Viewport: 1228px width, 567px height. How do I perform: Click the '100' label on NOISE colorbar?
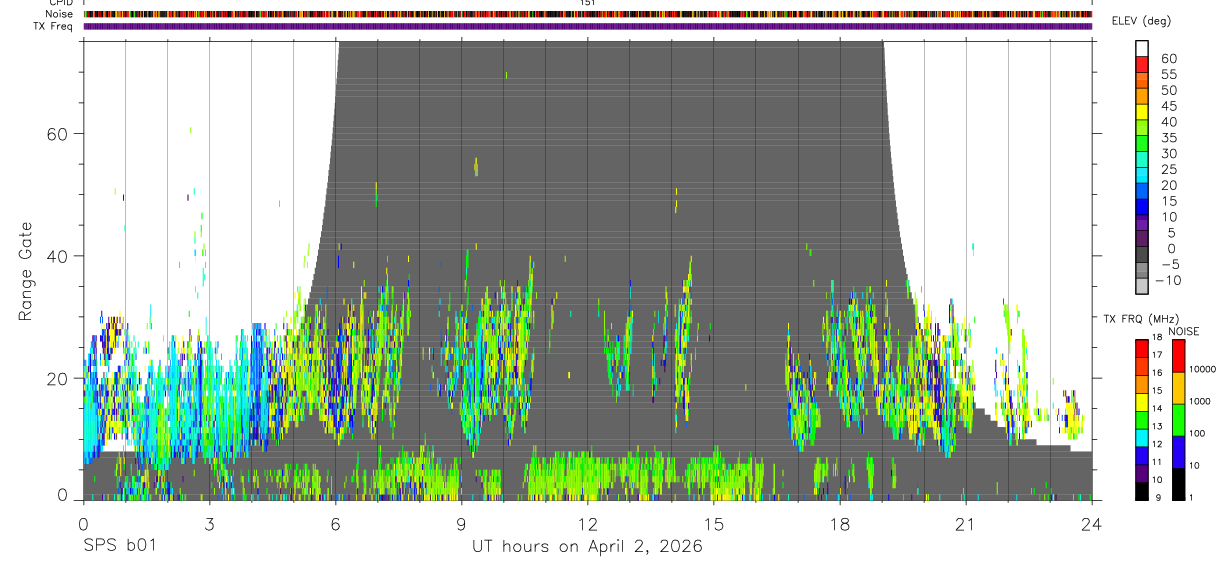coord(1198,434)
